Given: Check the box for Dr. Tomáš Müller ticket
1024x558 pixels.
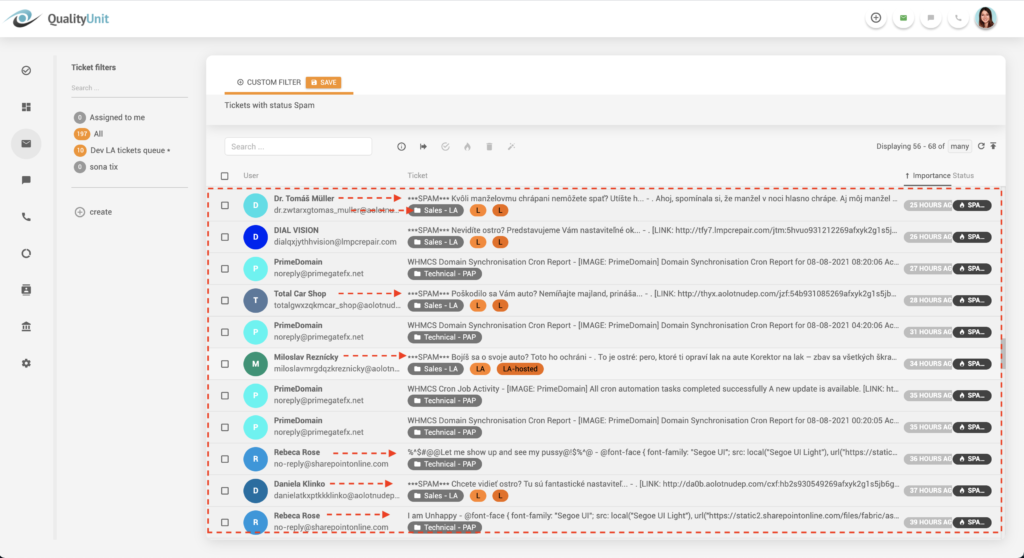Looking at the screenshot, I should click(224, 205).
